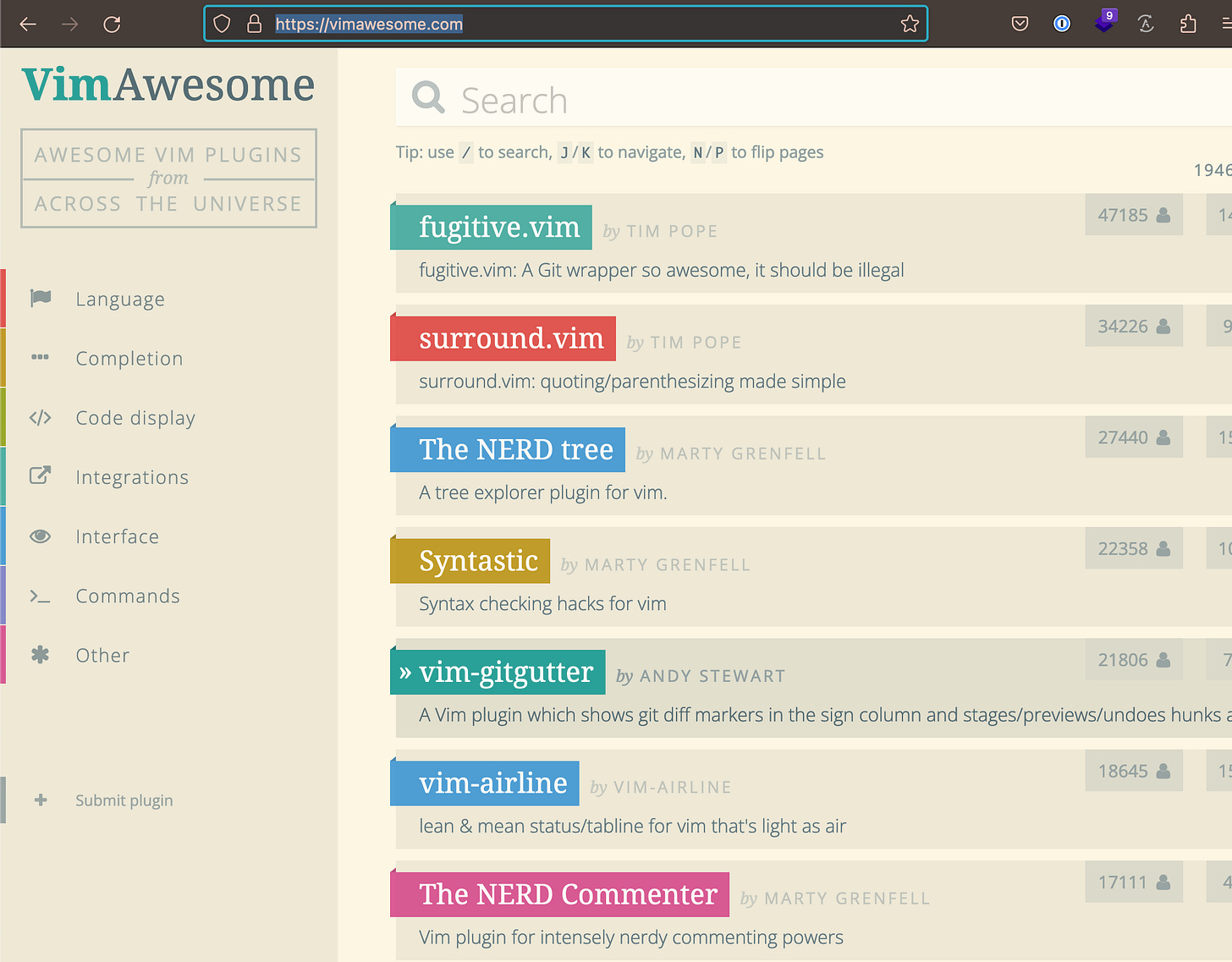Click author 'Tim Pope' beside fugitive.vim
1232x962 pixels.
tap(672, 231)
